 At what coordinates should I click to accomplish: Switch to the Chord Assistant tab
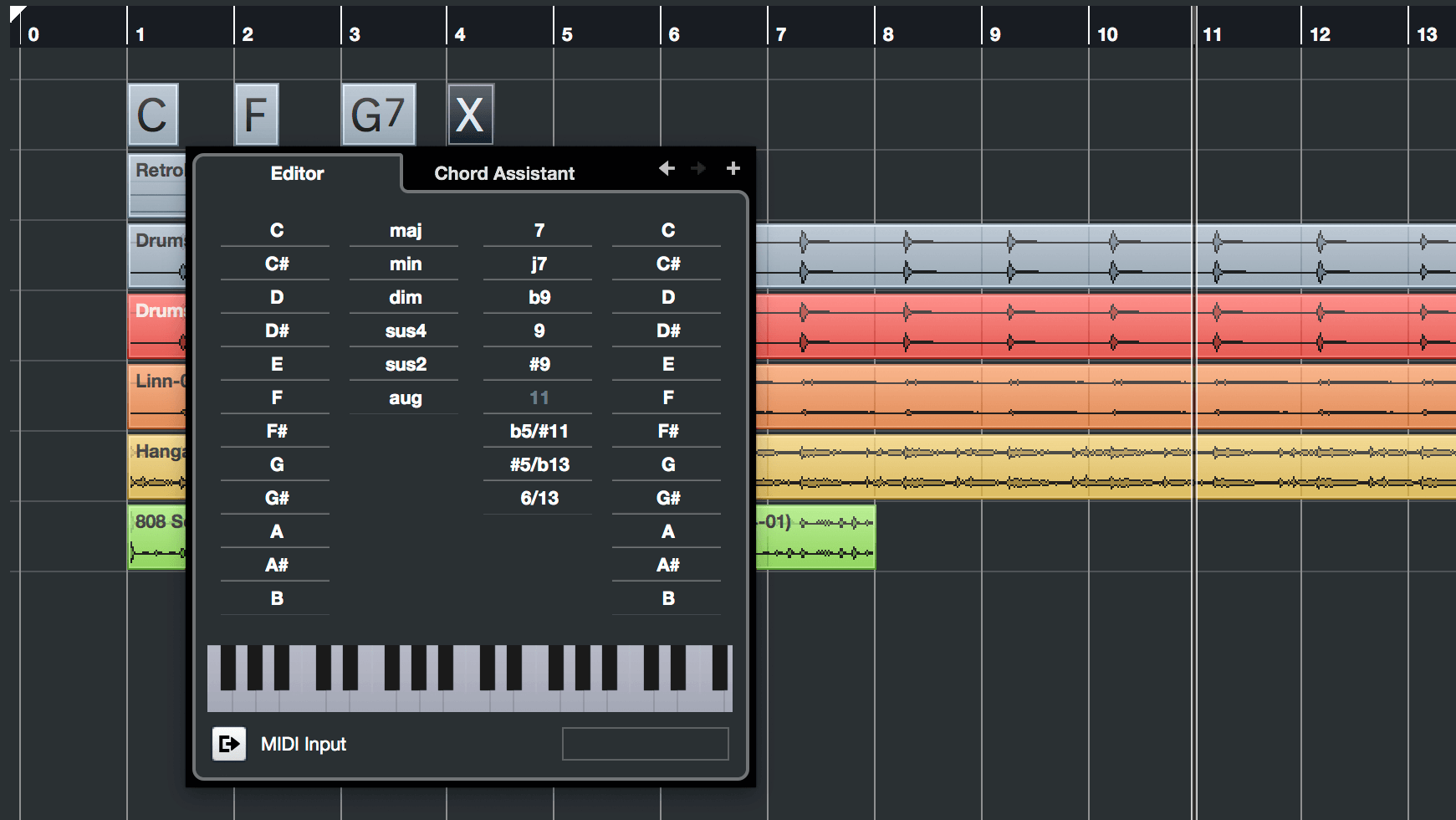(x=504, y=173)
